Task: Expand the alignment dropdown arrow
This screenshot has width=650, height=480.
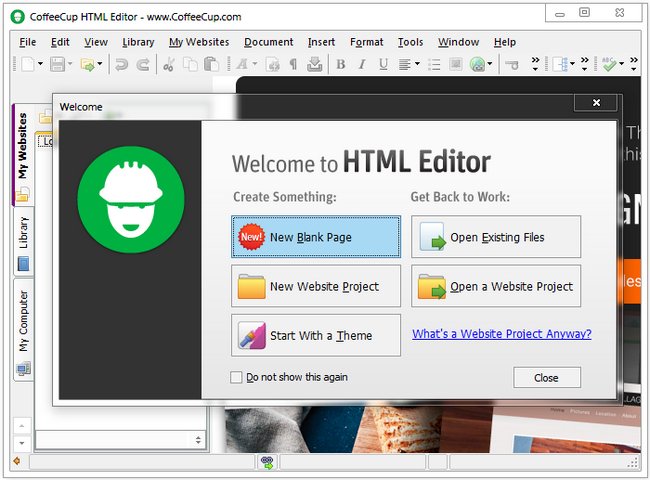Action: tap(417, 64)
